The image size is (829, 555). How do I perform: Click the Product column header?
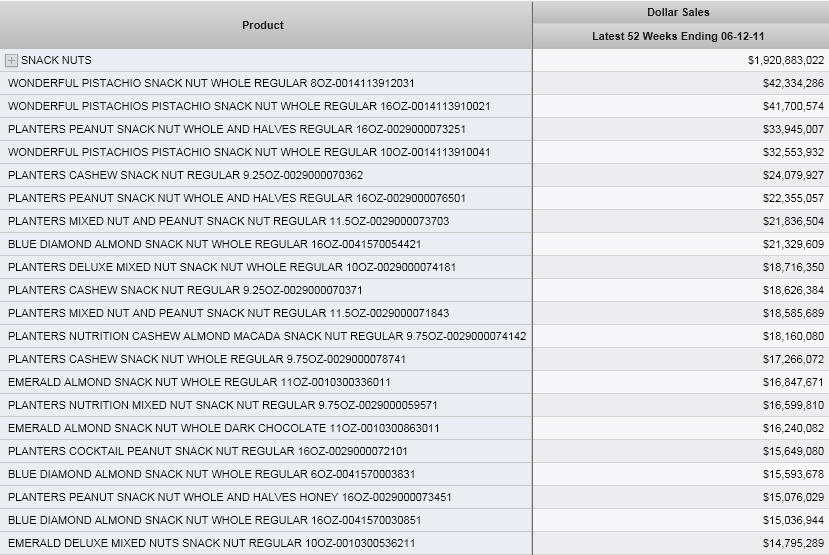tap(263, 25)
